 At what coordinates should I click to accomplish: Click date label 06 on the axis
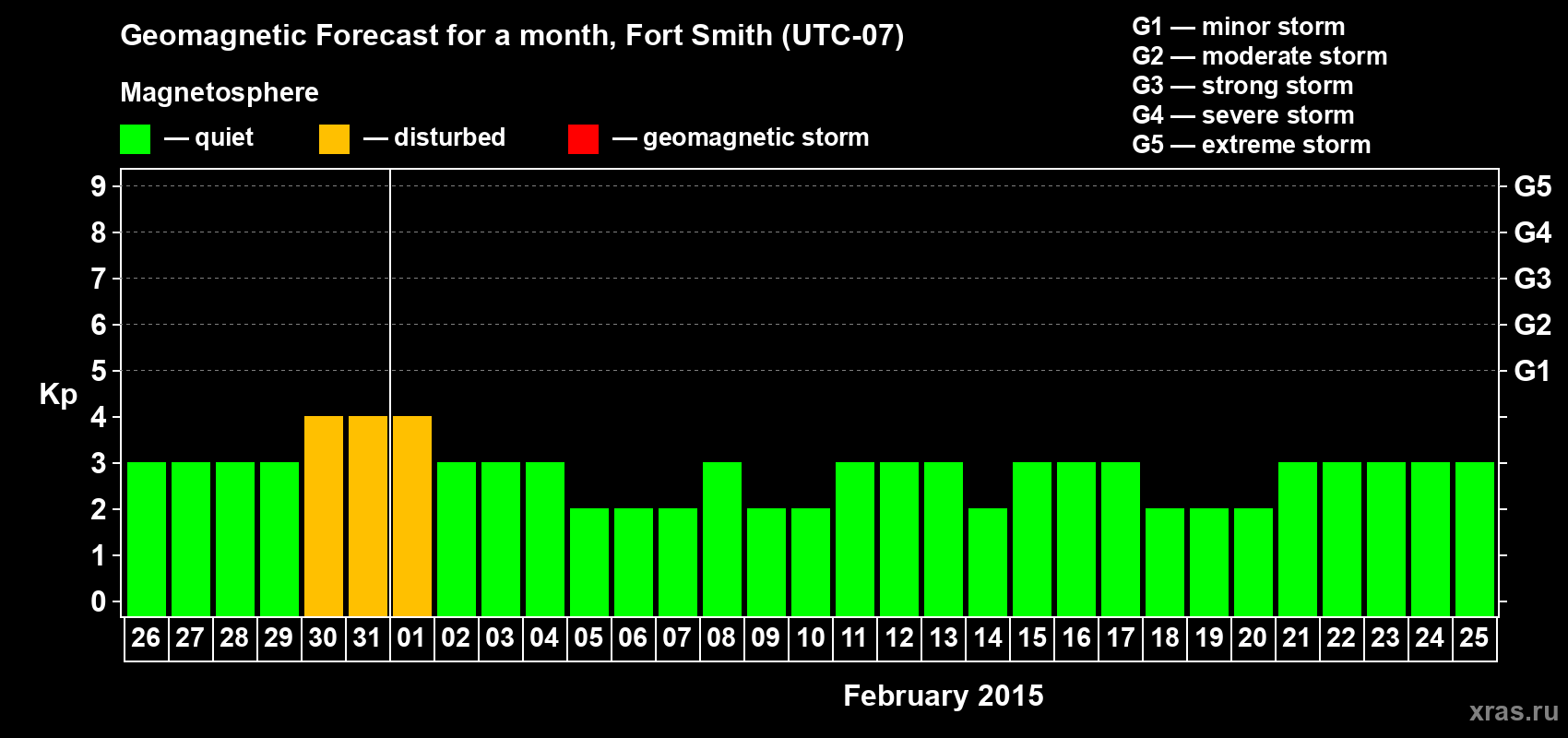pos(633,637)
